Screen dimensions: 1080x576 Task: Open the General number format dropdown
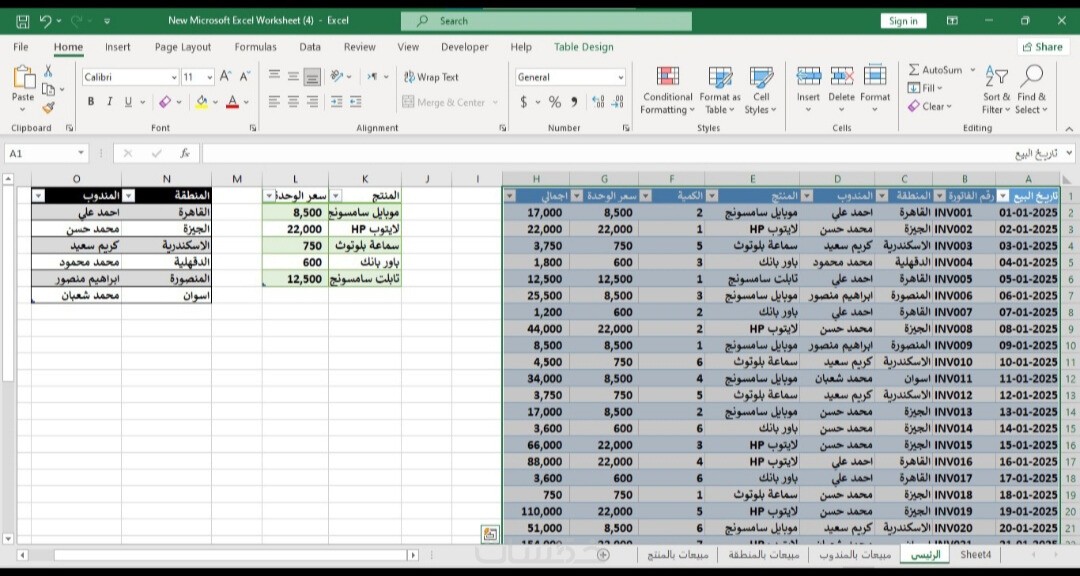coord(621,77)
